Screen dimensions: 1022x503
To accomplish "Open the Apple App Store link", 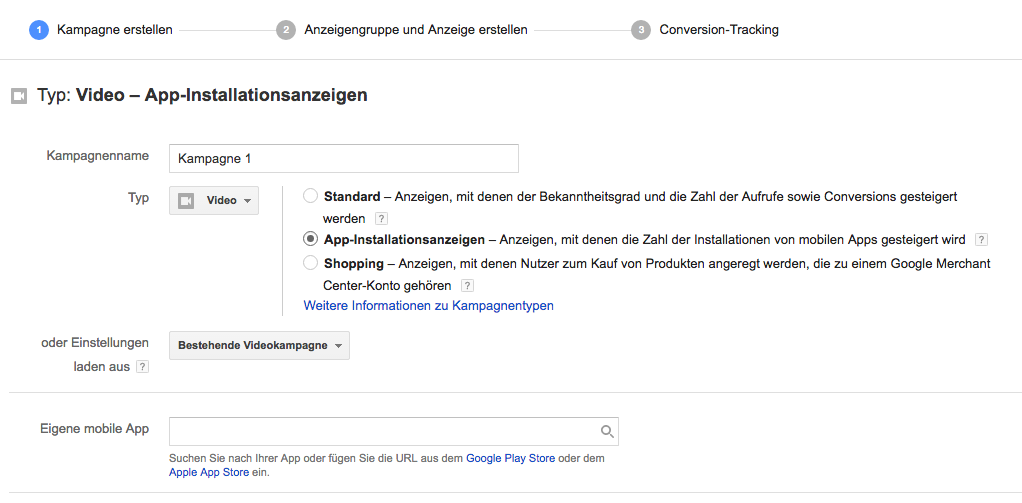I will (209, 472).
